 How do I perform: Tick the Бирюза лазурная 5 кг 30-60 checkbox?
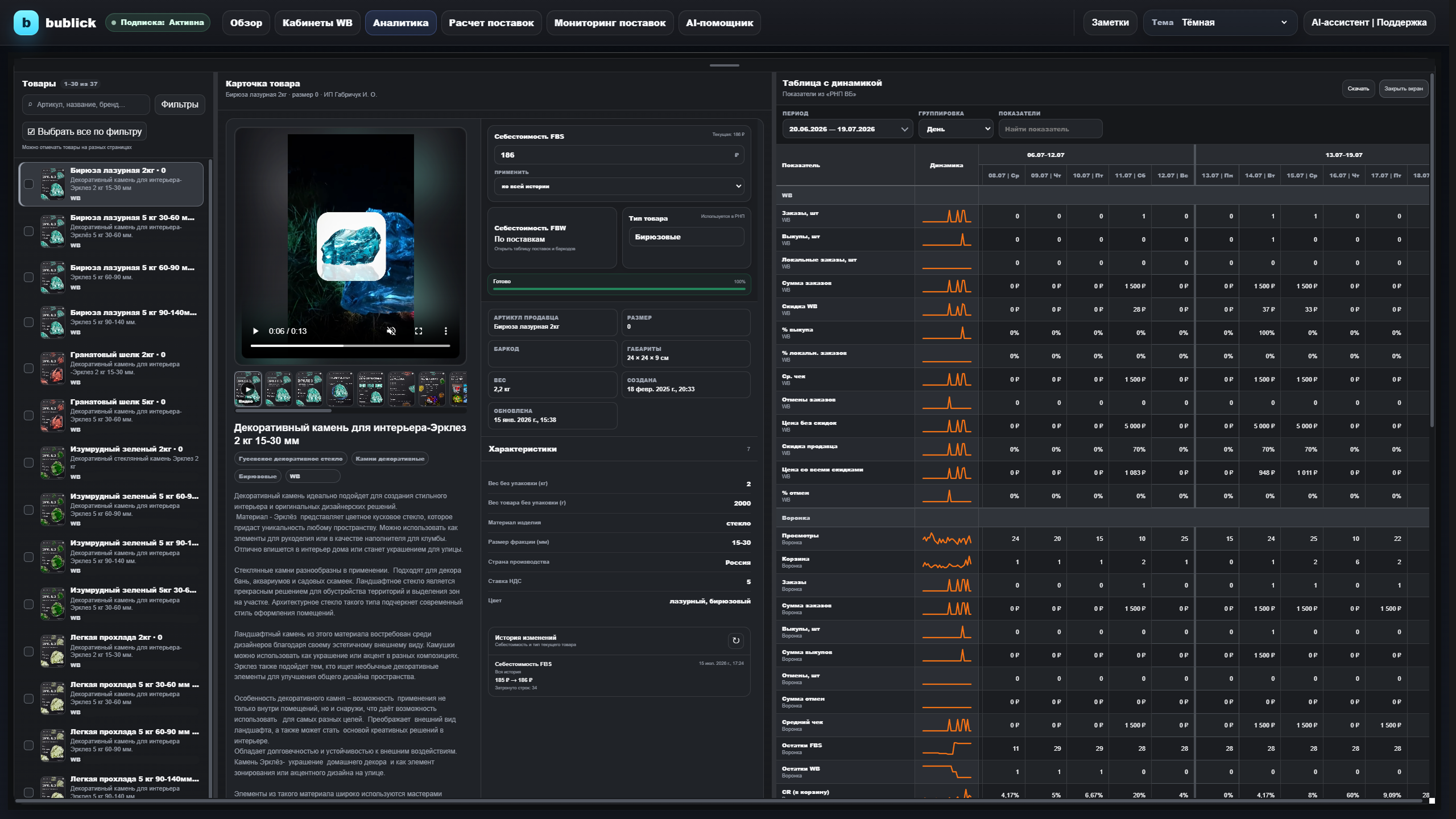[x=28, y=231]
